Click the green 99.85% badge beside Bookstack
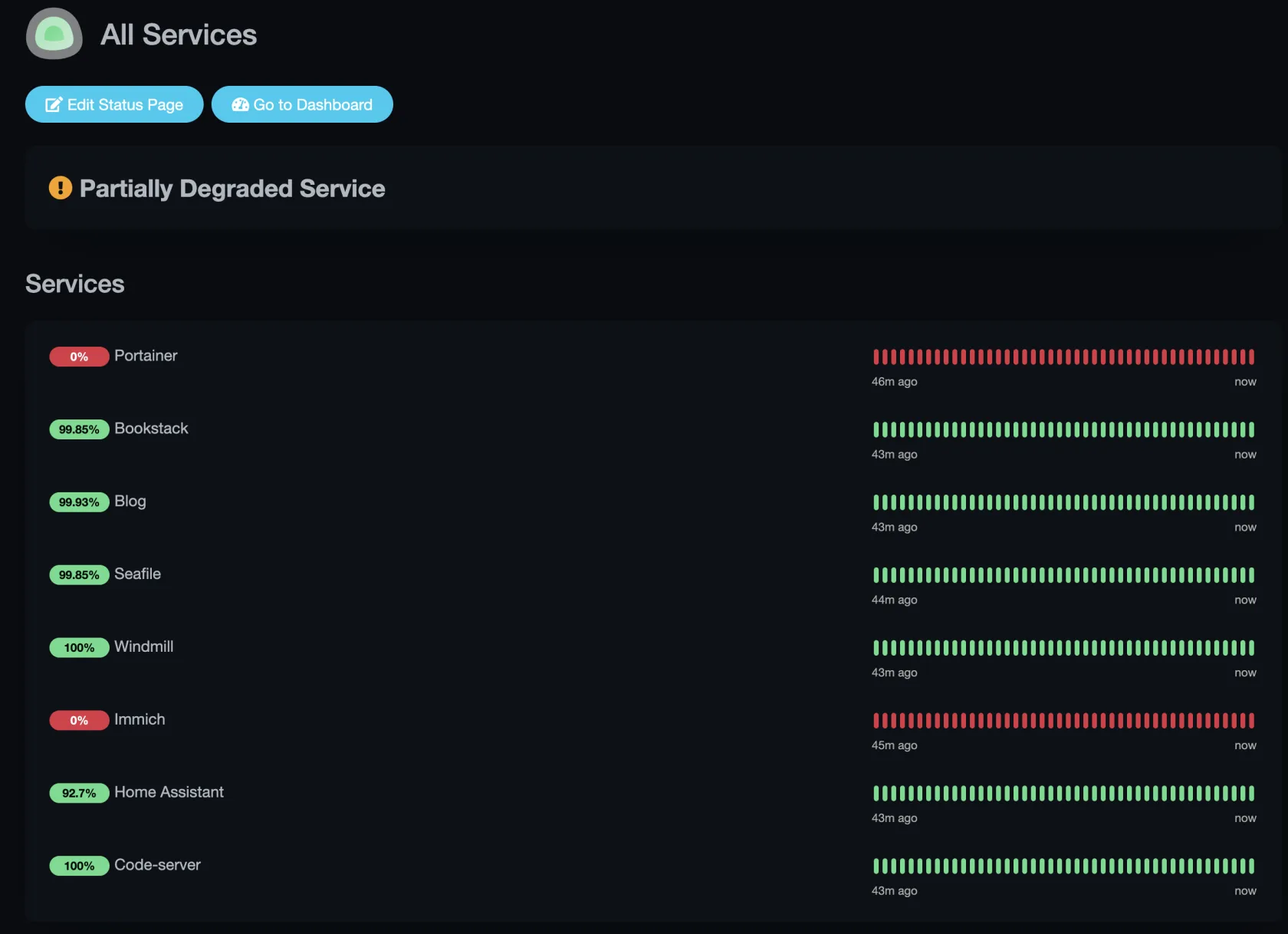The height and width of the screenshot is (934, 1288). pos(78,429)
